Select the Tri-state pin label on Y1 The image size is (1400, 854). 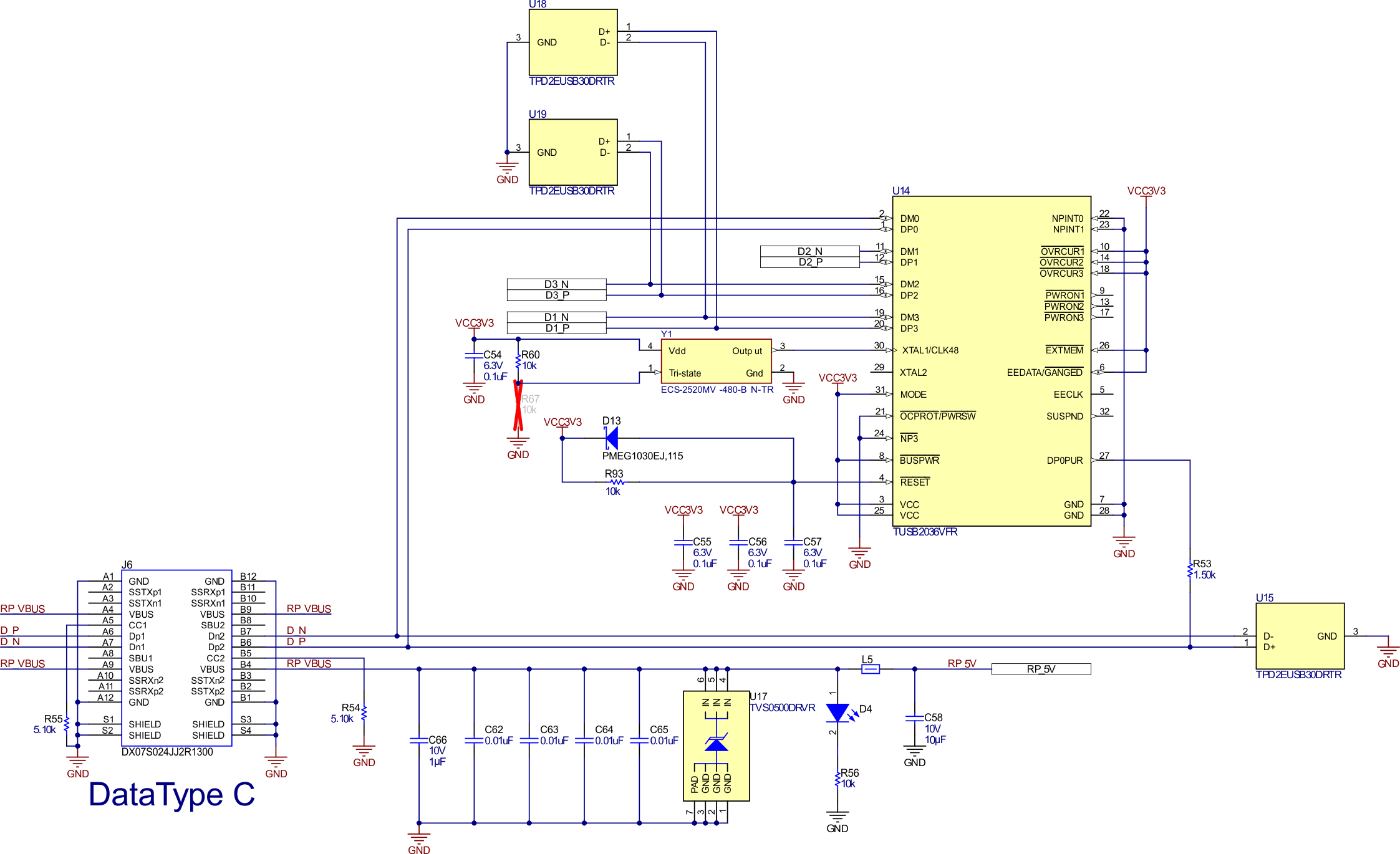click(x=685, y=373)
